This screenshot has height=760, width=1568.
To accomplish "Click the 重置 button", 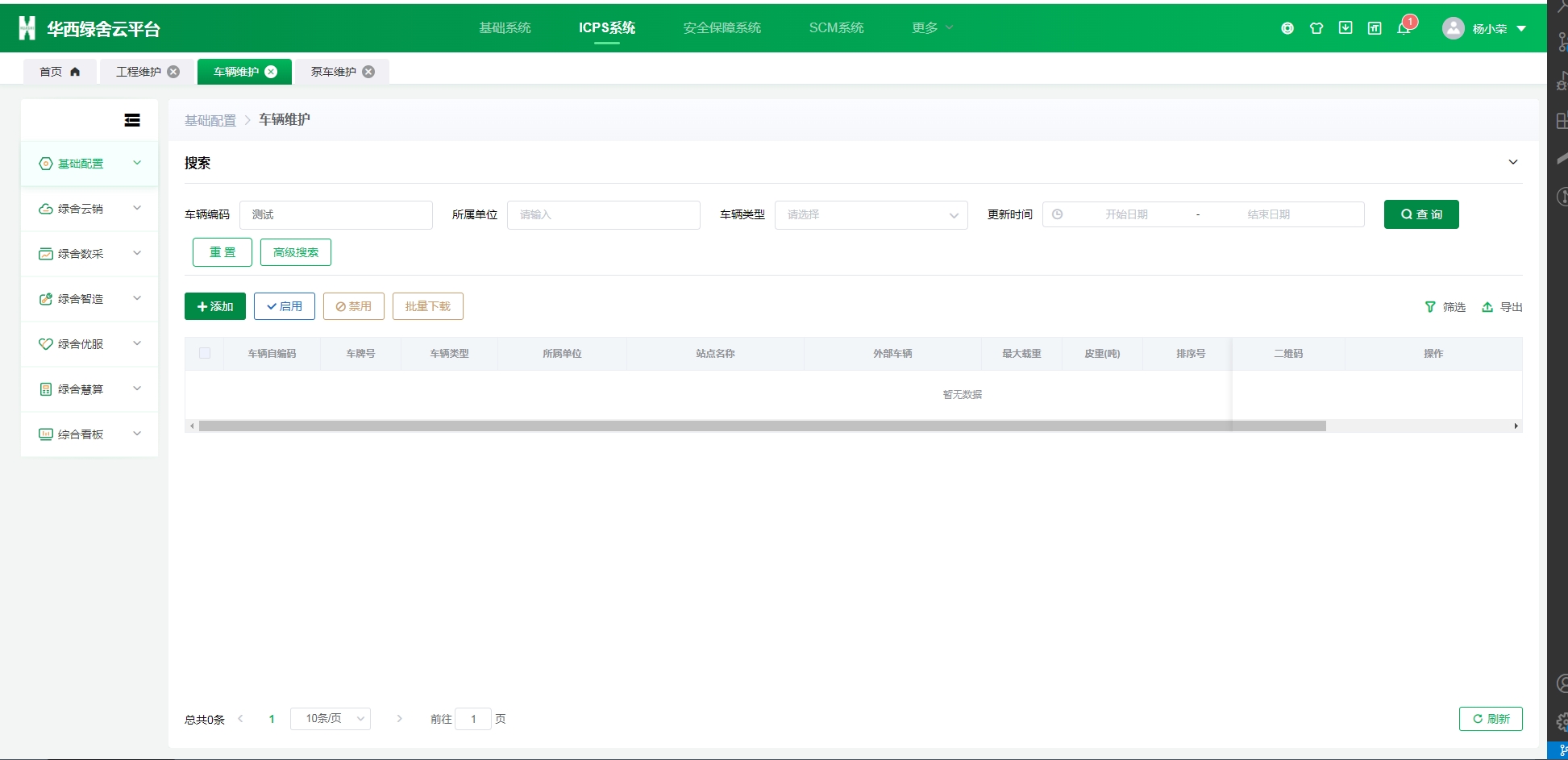I will [223, 252].
